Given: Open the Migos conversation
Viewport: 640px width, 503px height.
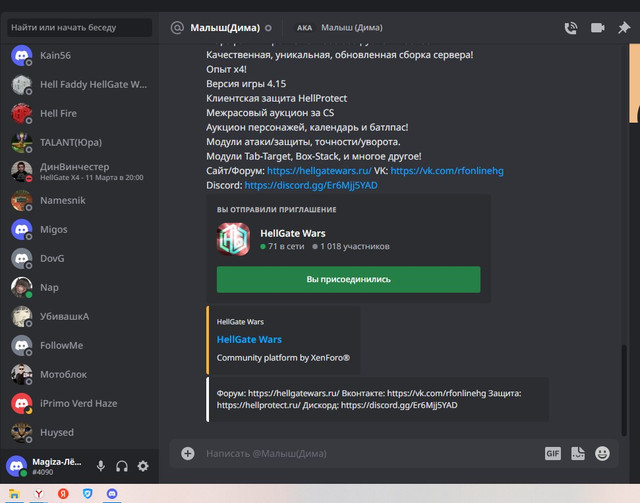Looking at the screenshot, I should click(80, 229).
